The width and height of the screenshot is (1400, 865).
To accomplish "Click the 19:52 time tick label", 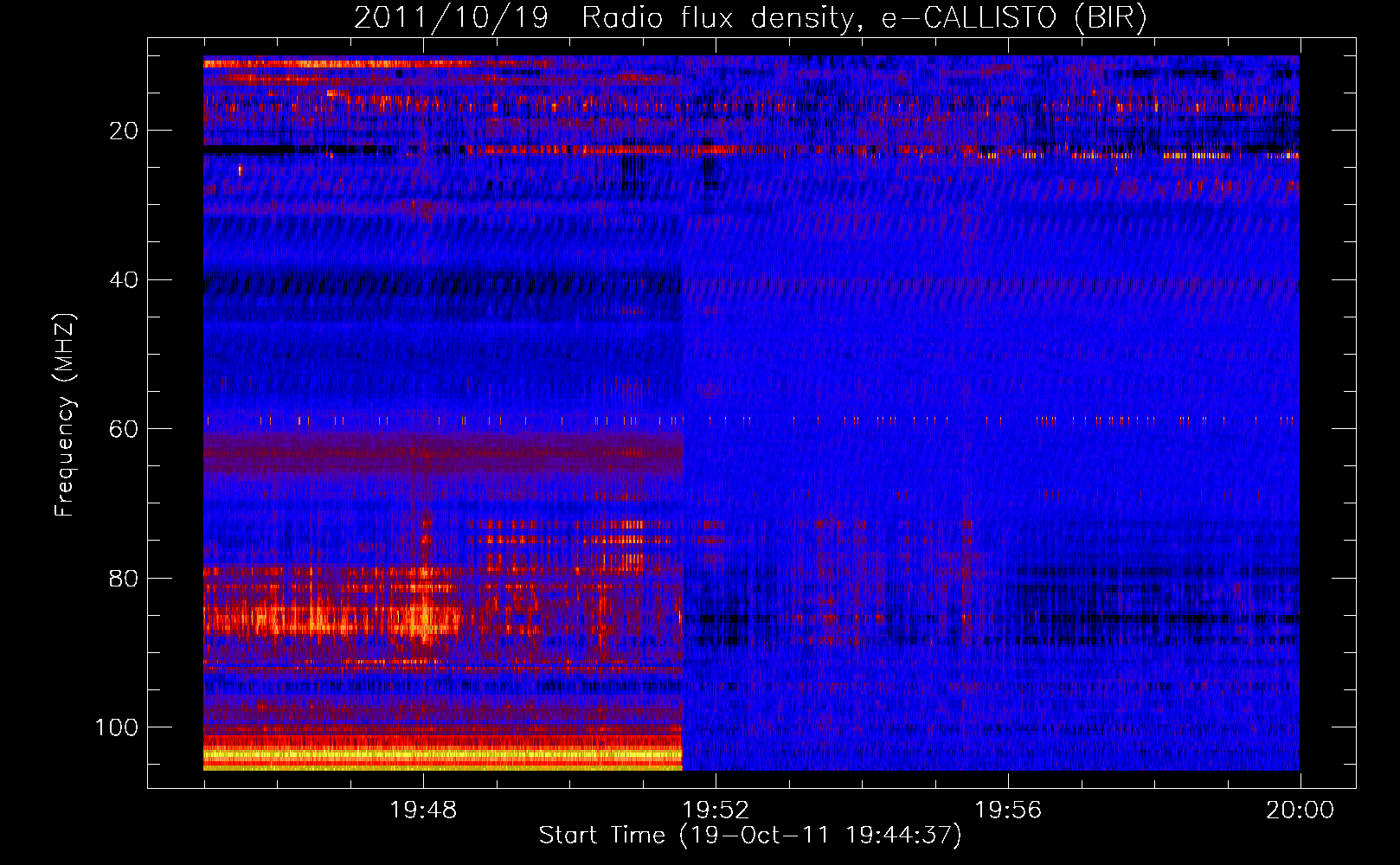I will click(x=716, y=811).
